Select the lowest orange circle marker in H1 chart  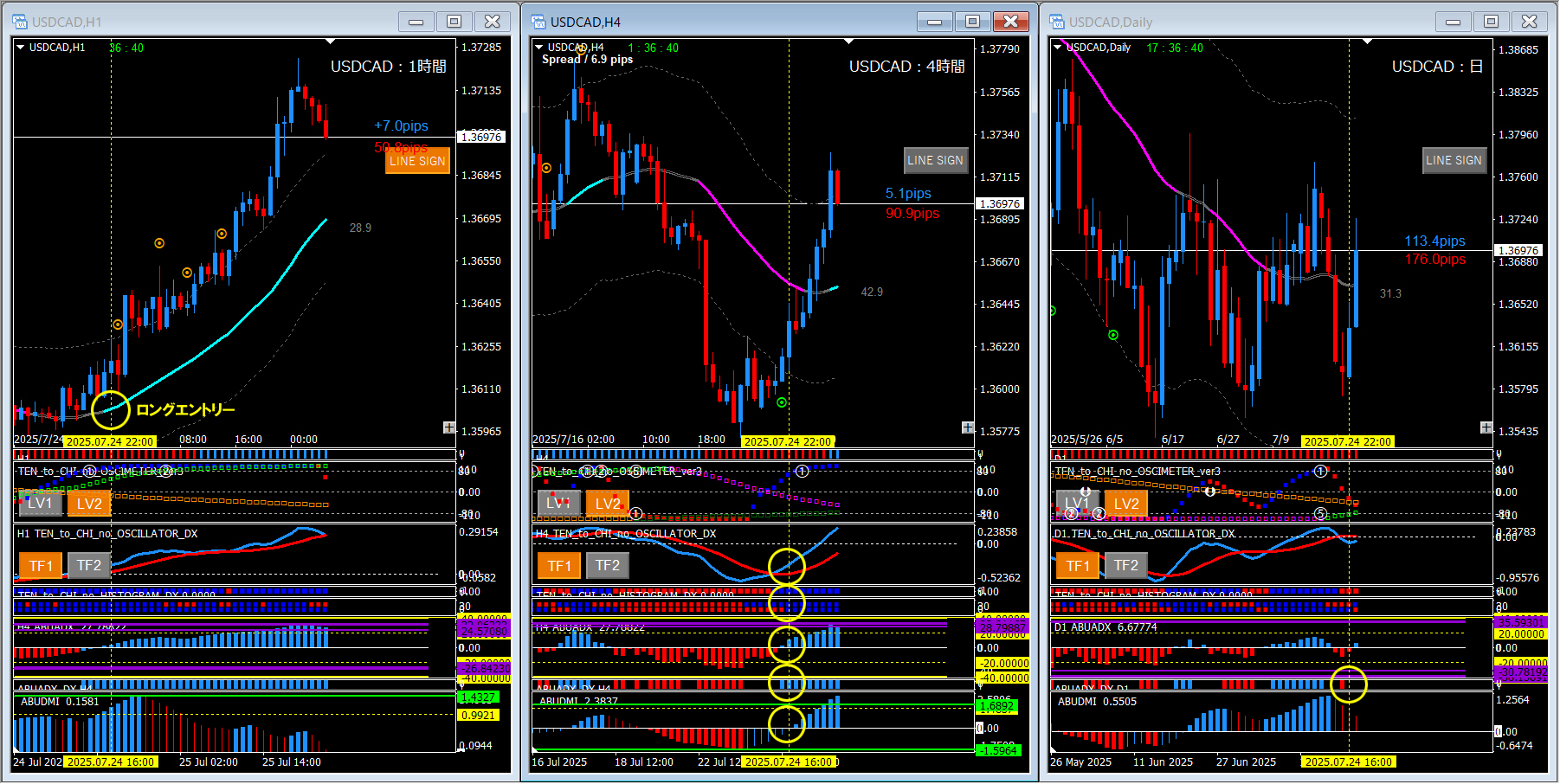(118, 325)
